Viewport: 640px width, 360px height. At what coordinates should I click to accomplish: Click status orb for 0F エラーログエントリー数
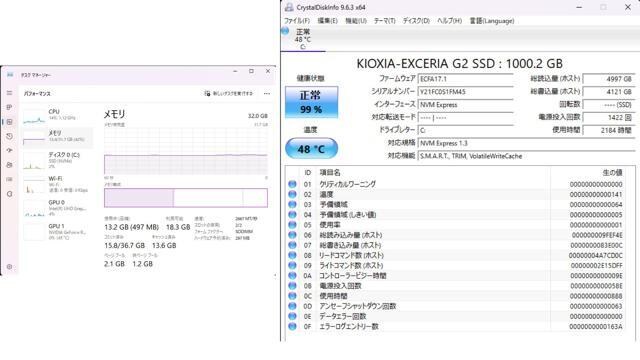(292, 327)
